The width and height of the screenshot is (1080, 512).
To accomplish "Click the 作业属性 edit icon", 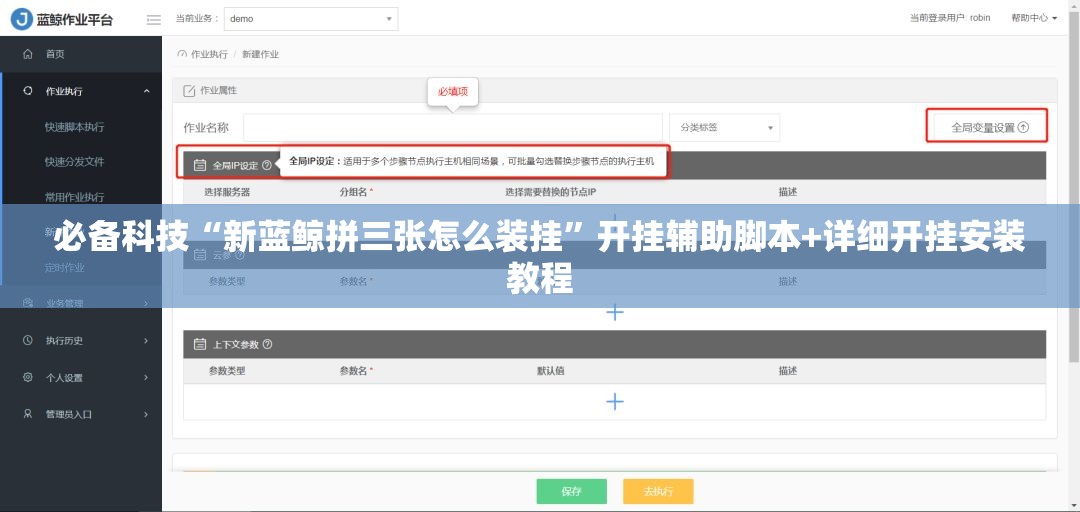I will (189, 91).
